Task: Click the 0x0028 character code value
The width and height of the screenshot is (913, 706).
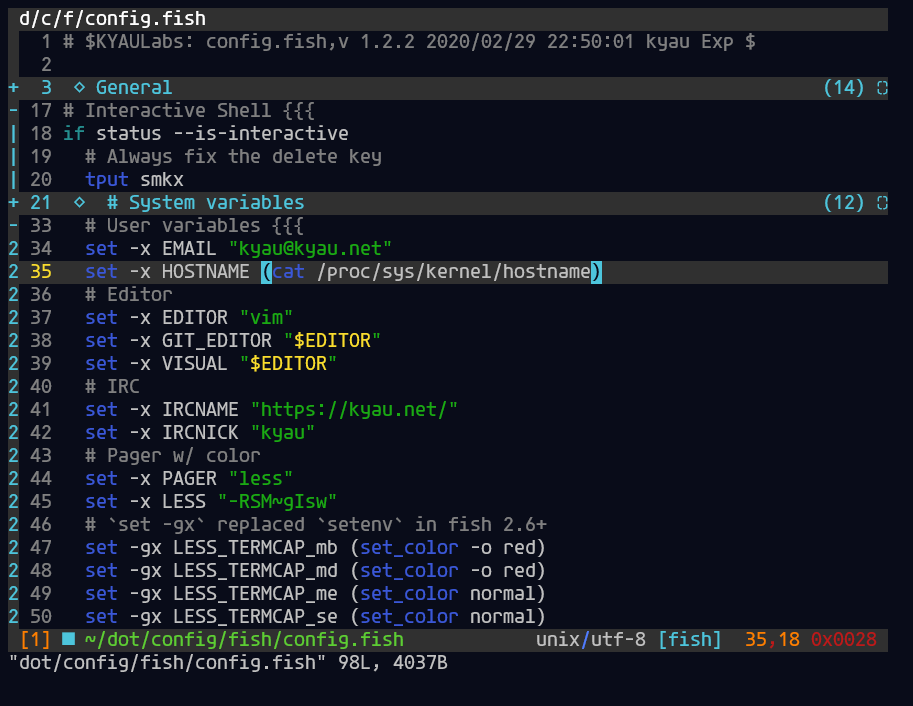Action: tap(844, 640)
